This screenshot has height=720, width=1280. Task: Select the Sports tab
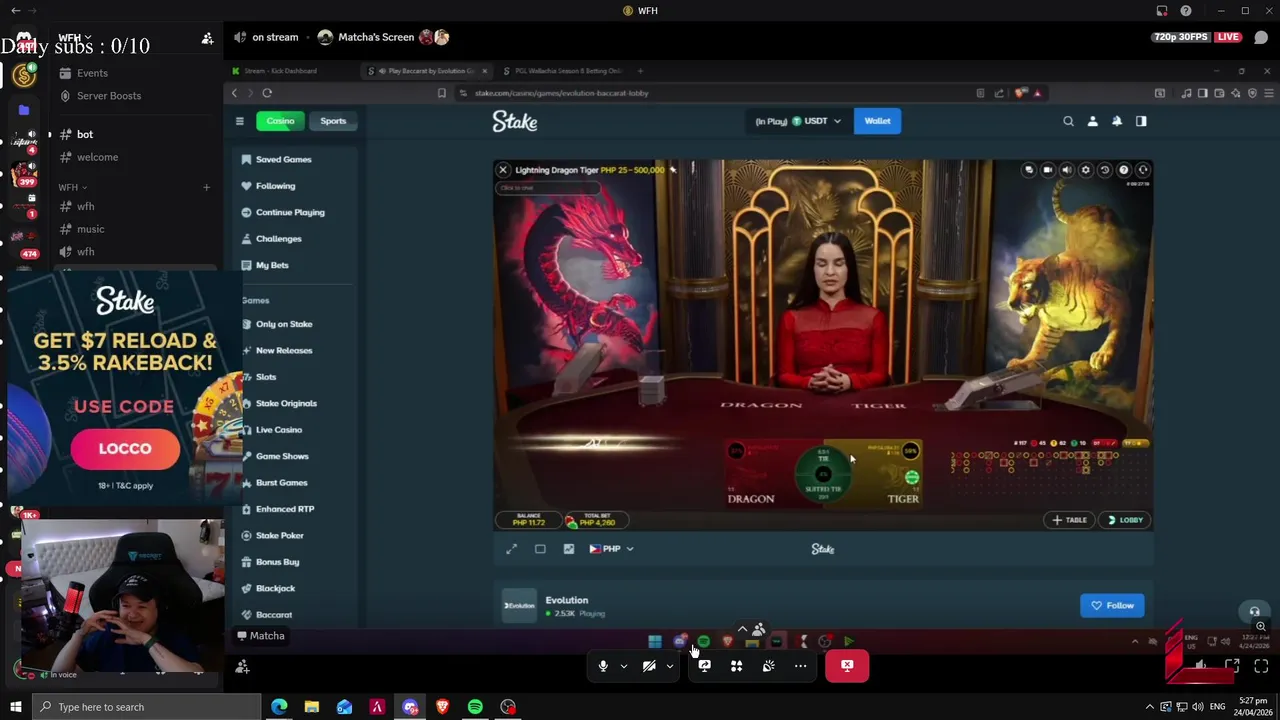[x=333, y=121]
